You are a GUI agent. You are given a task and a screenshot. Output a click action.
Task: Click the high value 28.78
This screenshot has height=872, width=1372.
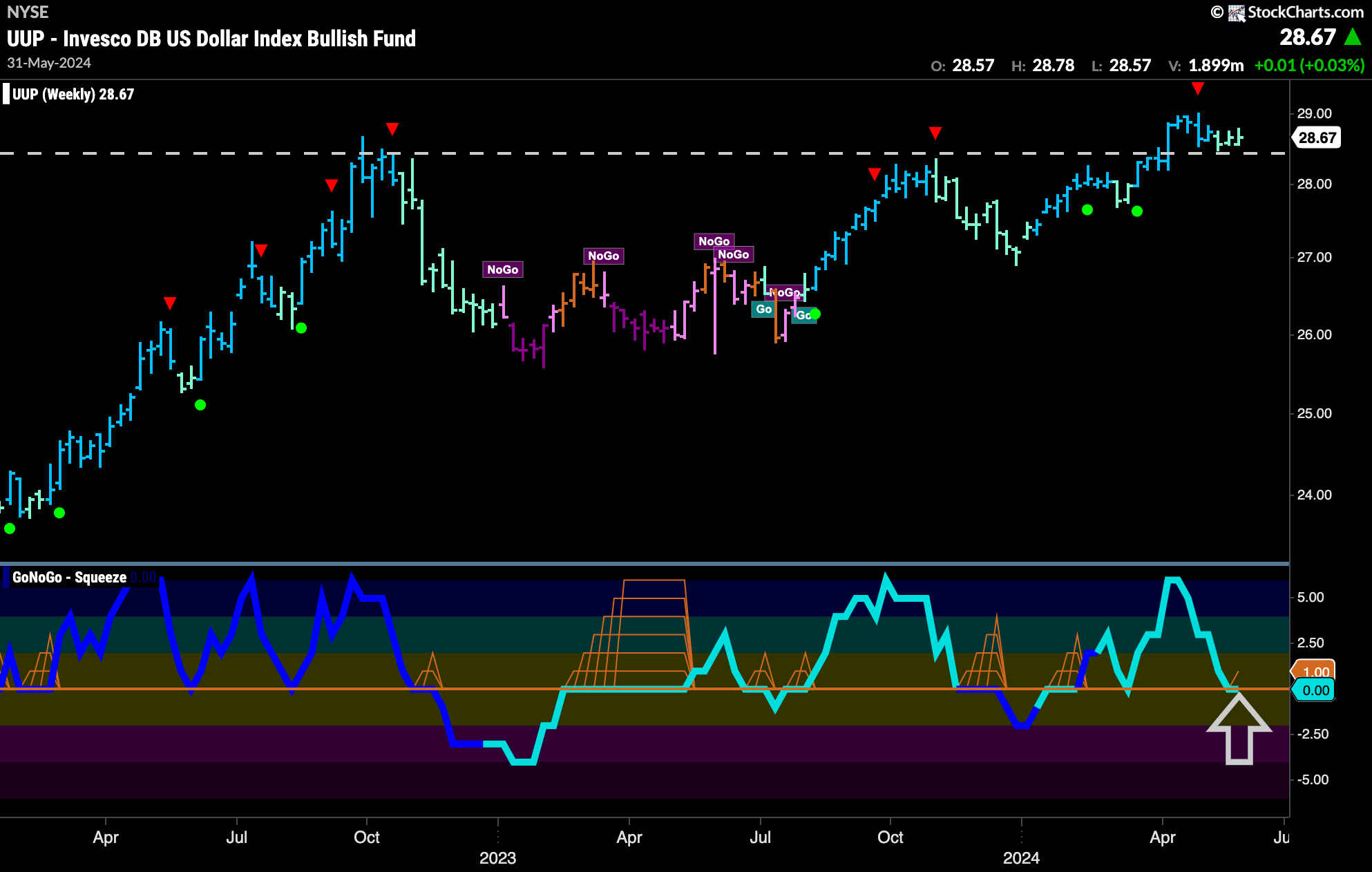coord(1053,66)
